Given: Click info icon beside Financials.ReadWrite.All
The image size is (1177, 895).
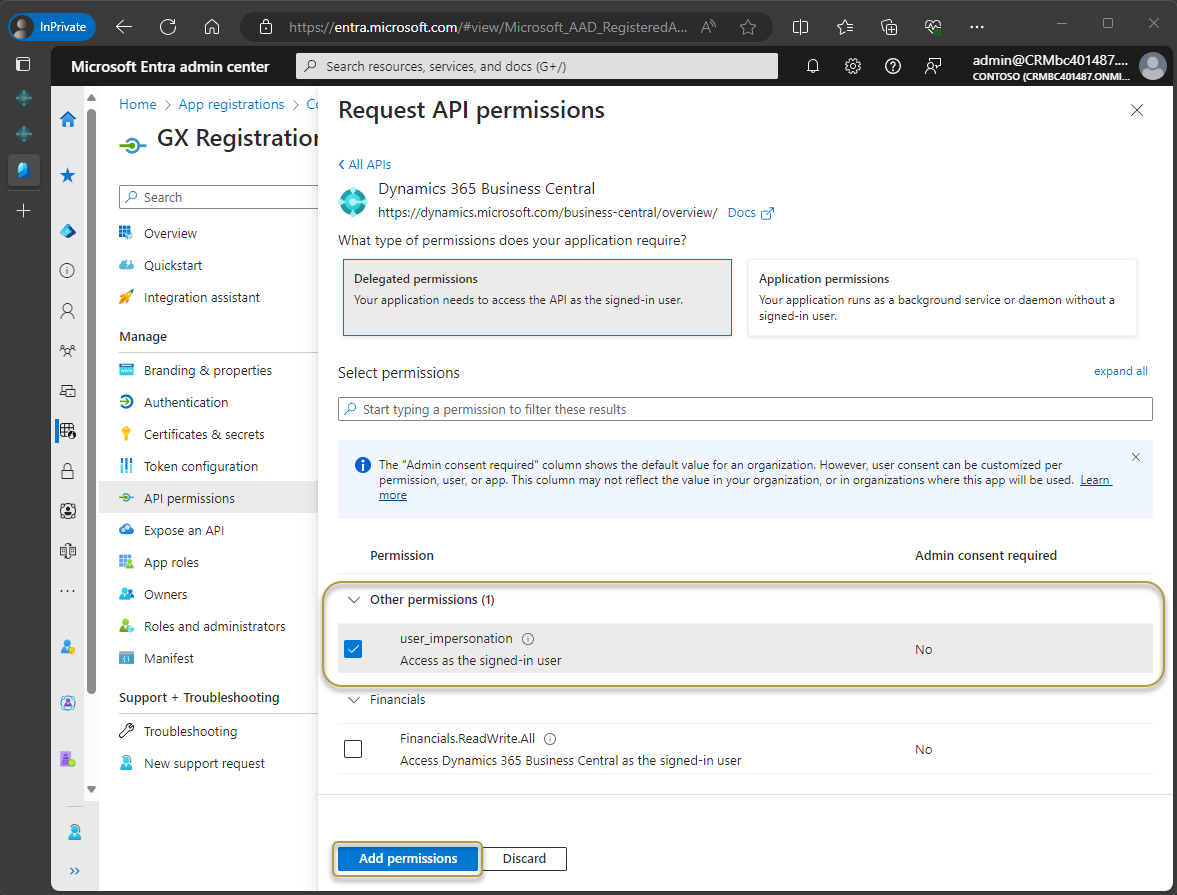Looking at the screenshot, I should (x=550, y=739).
